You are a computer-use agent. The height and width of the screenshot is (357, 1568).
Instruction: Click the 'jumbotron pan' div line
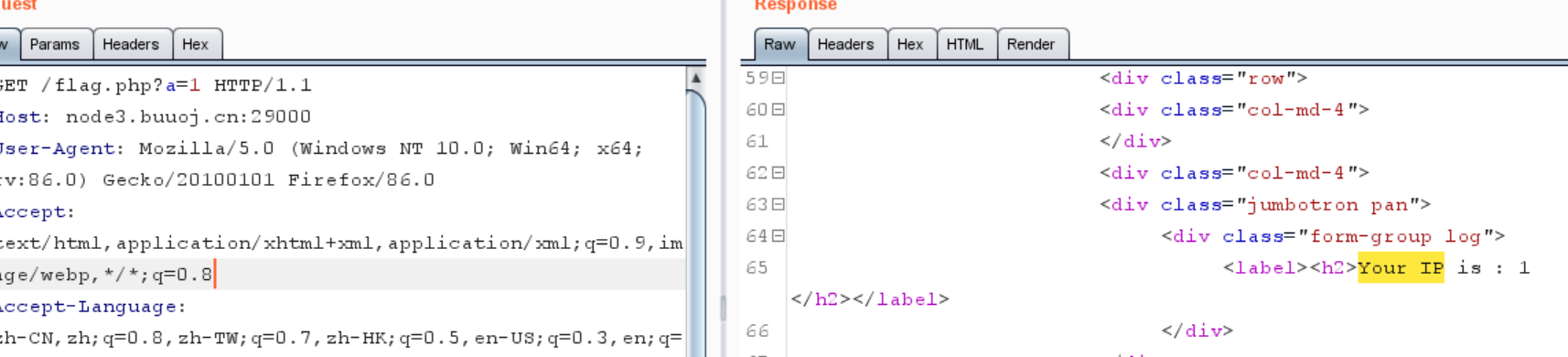coord(1265,205)
